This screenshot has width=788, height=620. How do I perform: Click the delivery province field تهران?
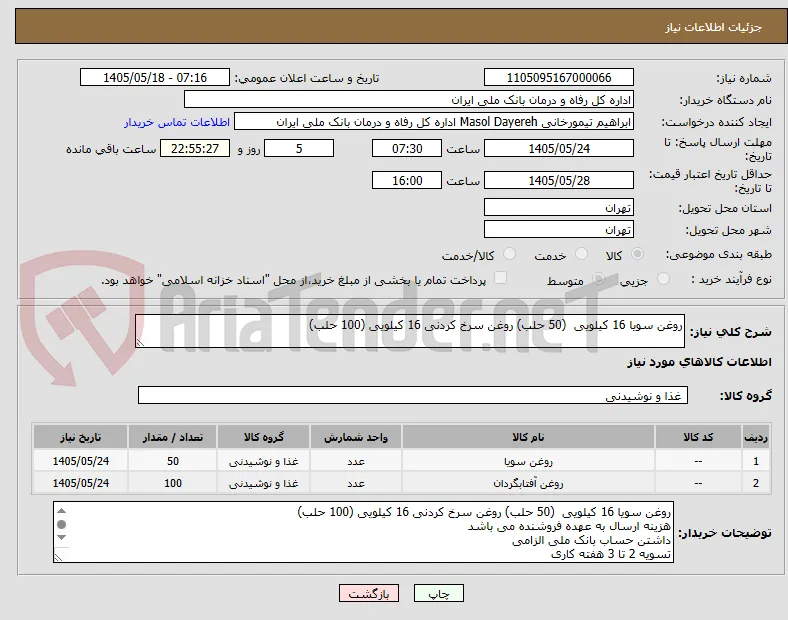(559, 208)
